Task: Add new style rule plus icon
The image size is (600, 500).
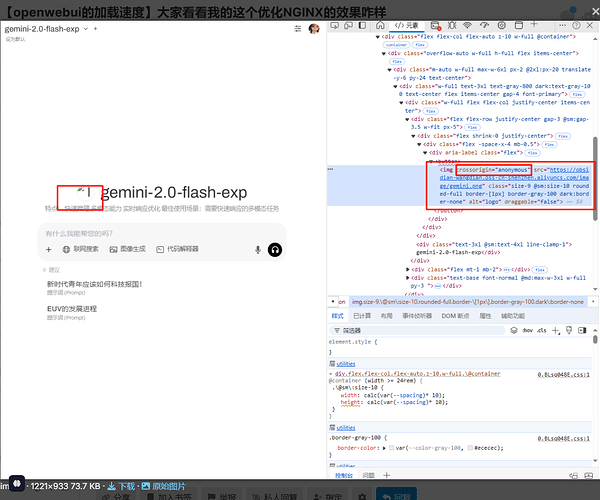Action: click(x=556, y=331)
